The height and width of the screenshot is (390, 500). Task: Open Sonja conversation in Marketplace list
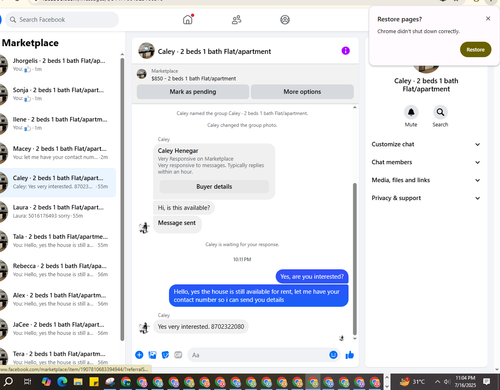click(x=58, y=94)
